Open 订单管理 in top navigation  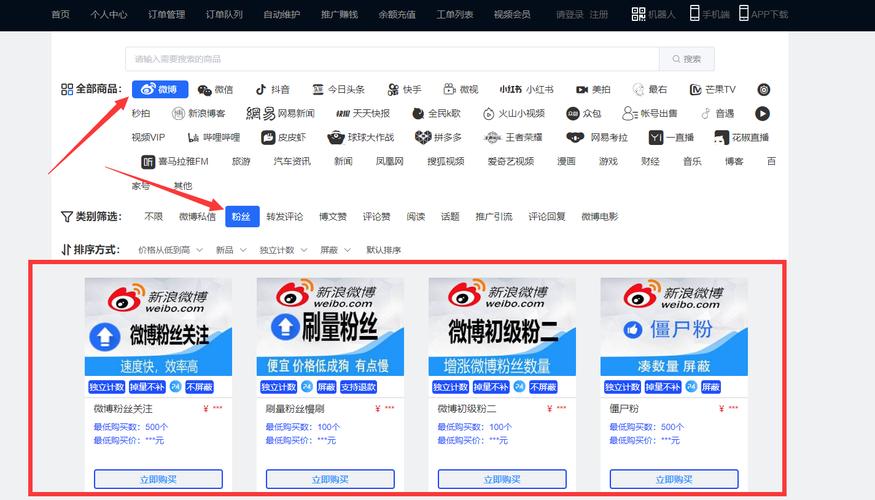click(x=166, y=15)
